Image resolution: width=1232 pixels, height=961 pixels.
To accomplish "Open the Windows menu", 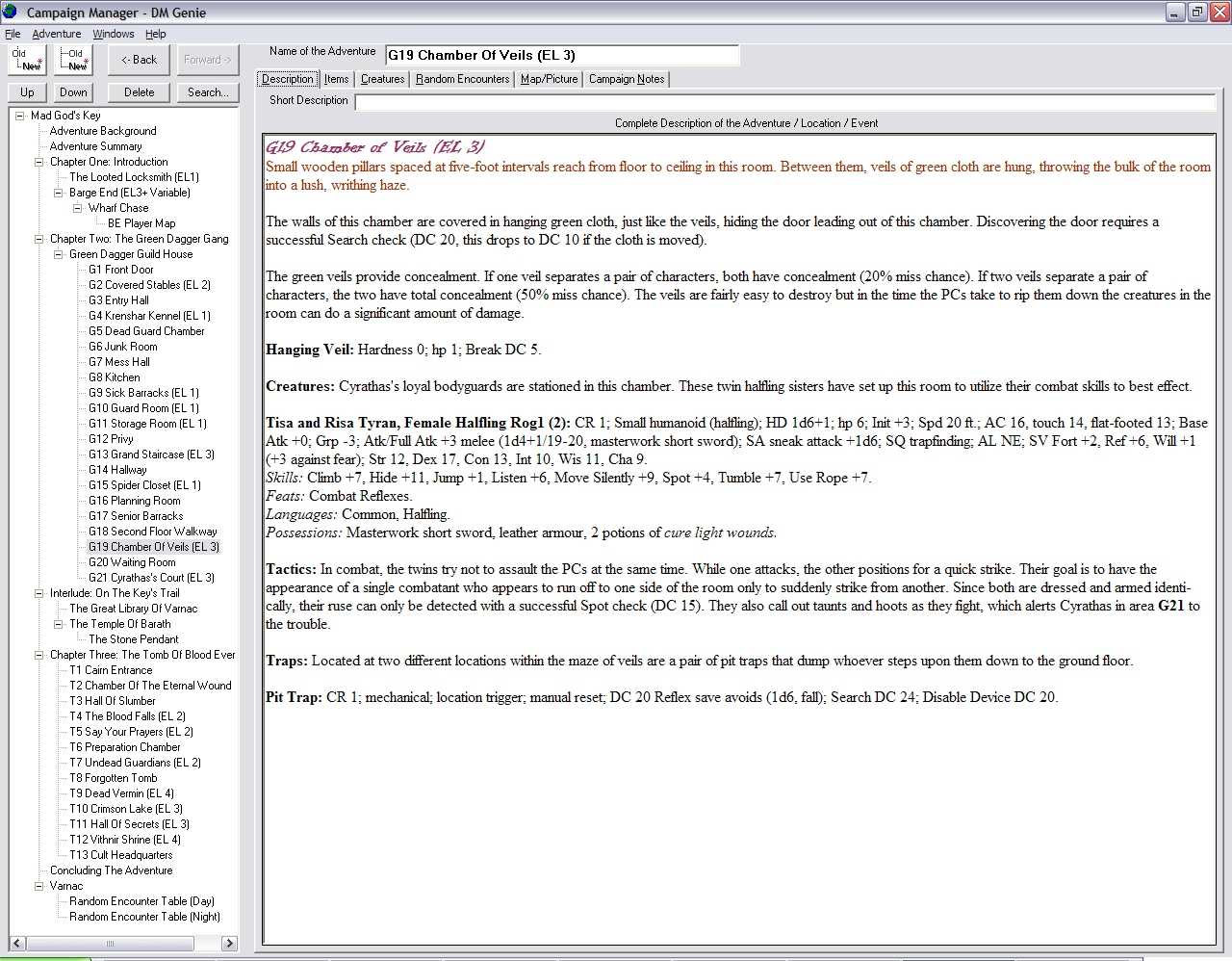I will point(114,34).
